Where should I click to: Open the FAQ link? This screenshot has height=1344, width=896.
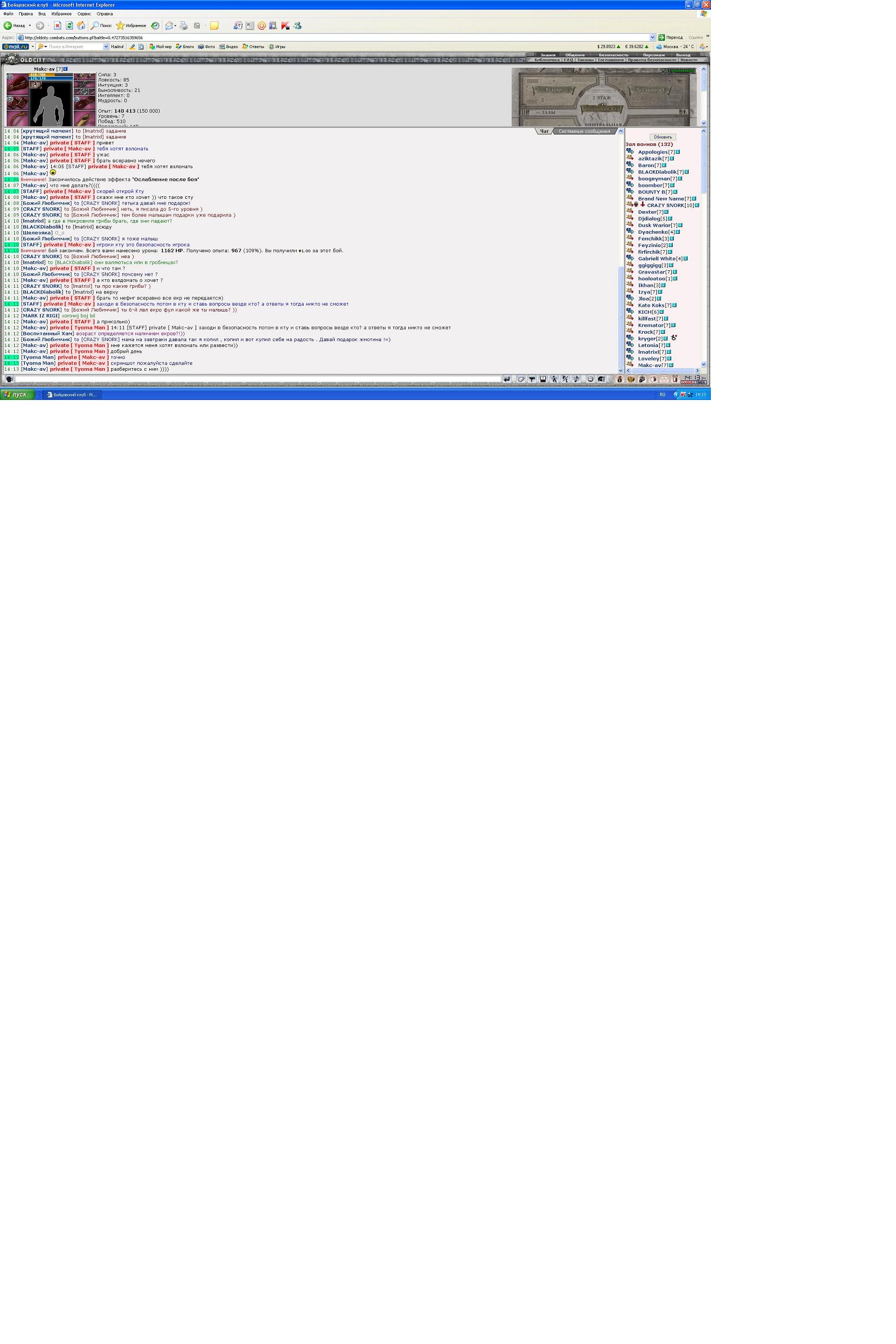click(569, 60)
